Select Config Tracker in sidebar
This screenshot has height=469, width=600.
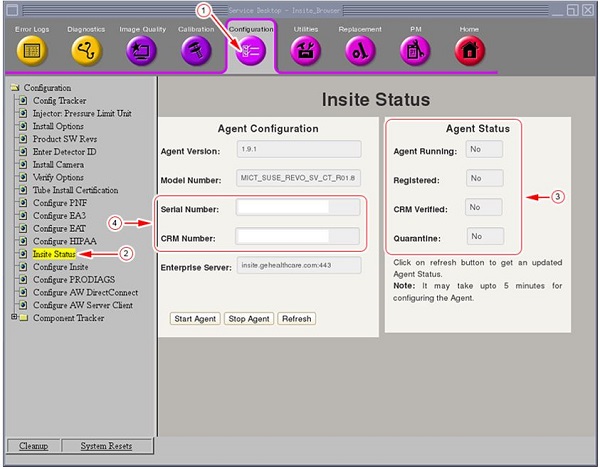coord(59,101)
